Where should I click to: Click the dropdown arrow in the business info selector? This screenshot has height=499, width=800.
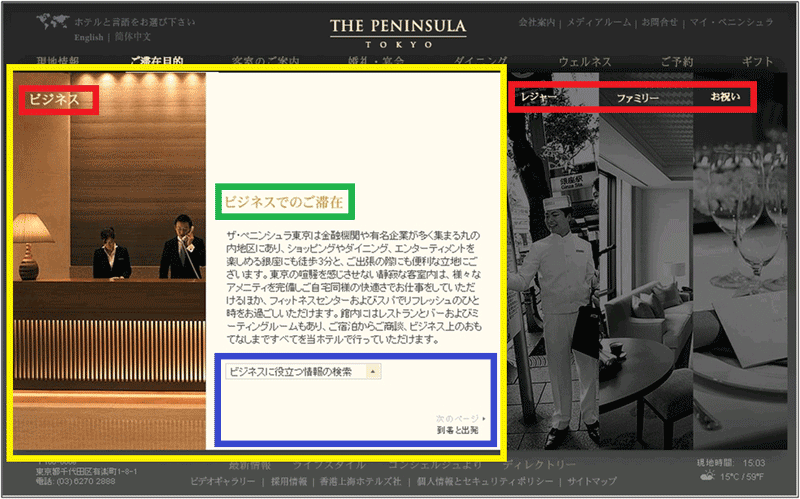coord(373,371)
